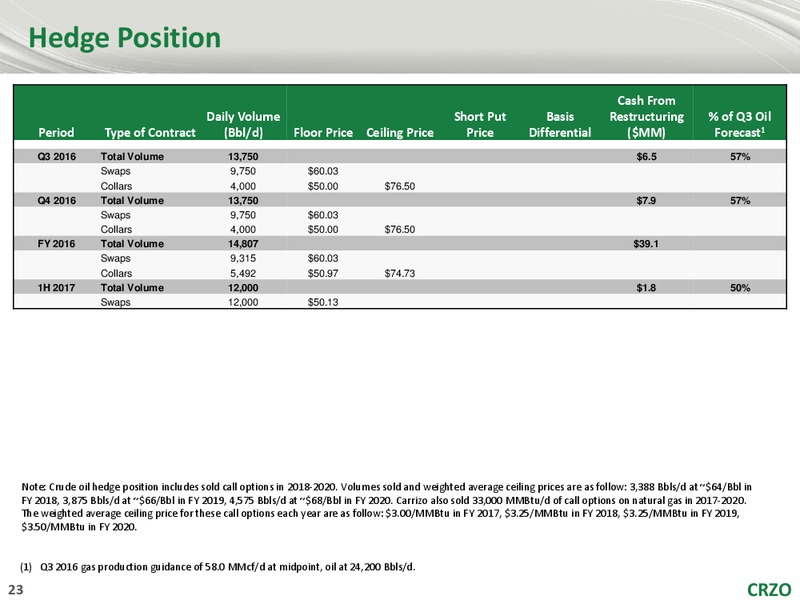
Task: Click the "Floor Price" column header
Action: [323, 133]
